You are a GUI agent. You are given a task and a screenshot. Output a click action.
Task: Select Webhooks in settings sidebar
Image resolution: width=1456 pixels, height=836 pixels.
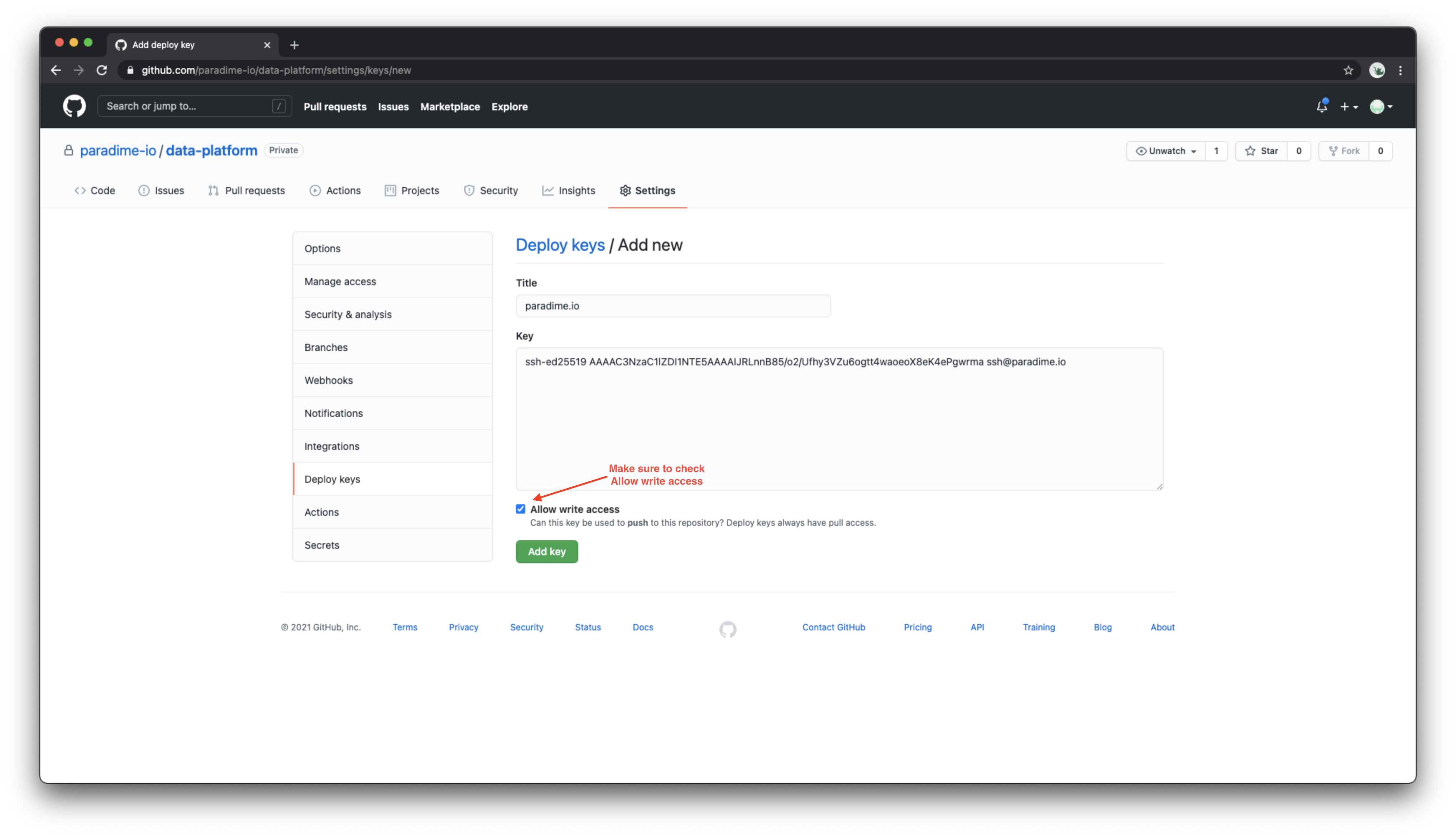[329, 380]
